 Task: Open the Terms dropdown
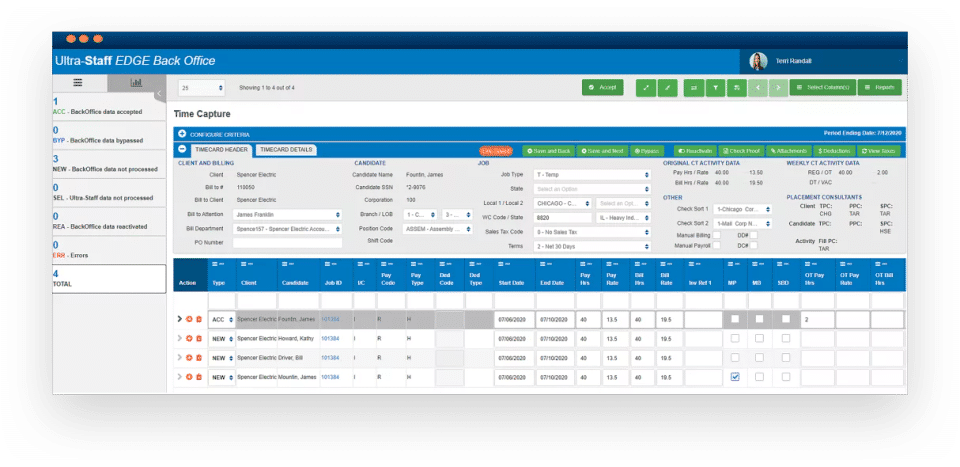pos(591,247)
